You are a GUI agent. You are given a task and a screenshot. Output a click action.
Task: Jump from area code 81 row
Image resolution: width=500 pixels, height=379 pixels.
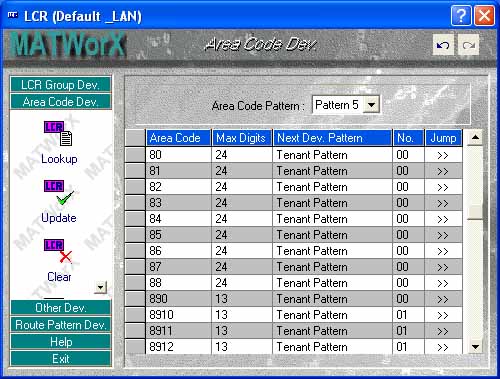tap(443, 171)
